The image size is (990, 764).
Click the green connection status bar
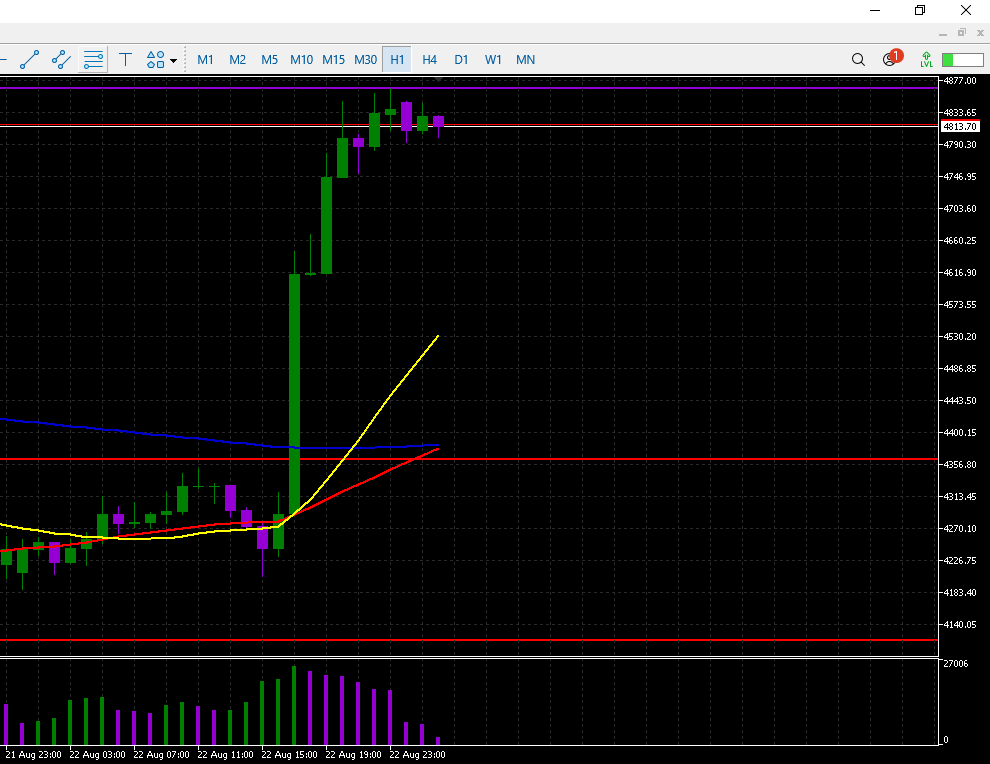[x=961, y=59]
